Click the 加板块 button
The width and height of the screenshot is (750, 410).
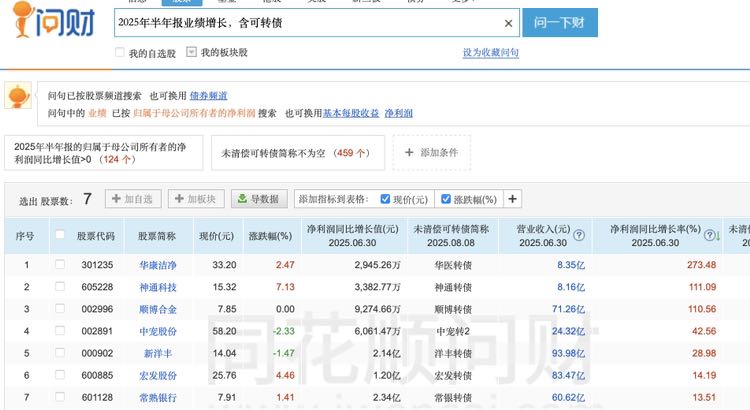(x=196, y=199)
